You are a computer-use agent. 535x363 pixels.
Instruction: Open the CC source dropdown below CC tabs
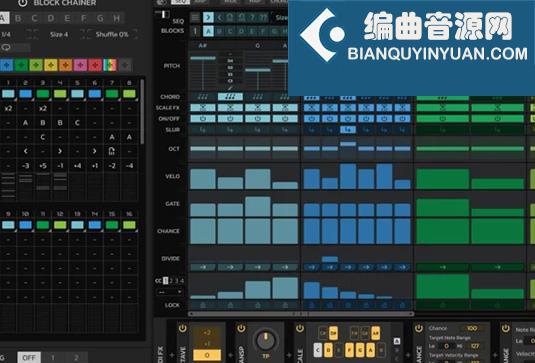[x=170, y=292]
